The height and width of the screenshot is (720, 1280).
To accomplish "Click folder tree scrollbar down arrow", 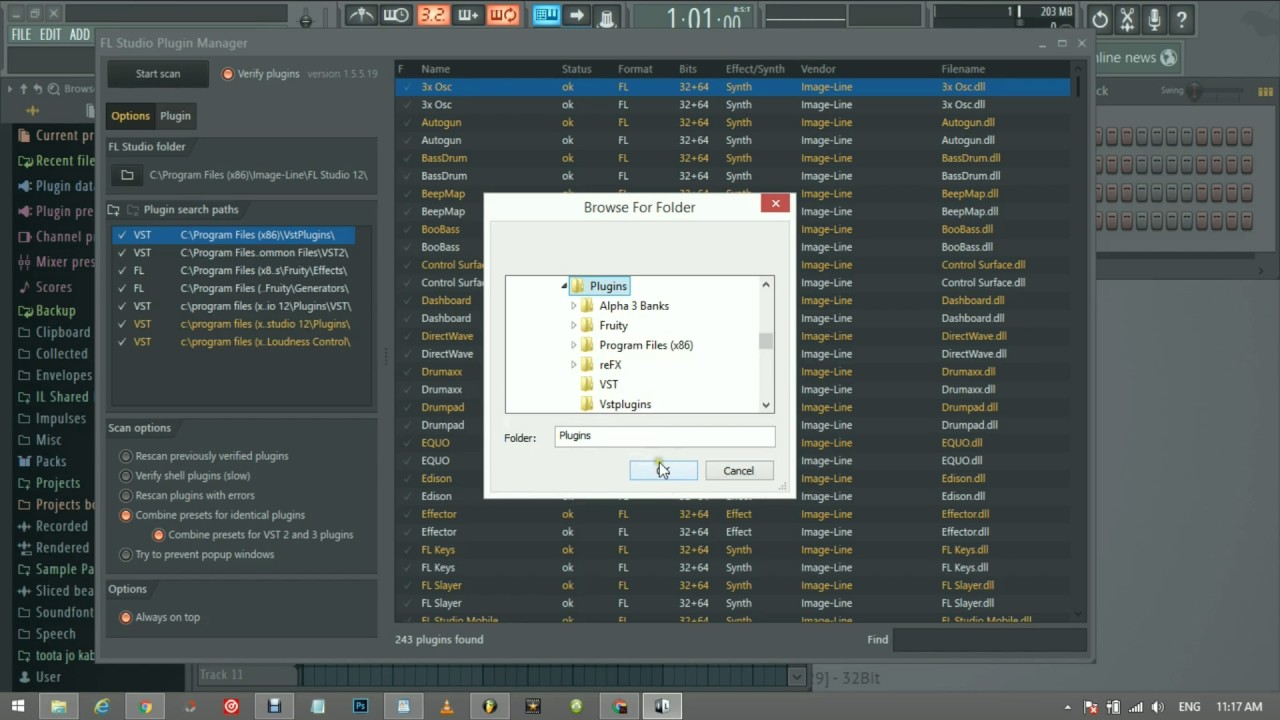I will coord(766,405).
